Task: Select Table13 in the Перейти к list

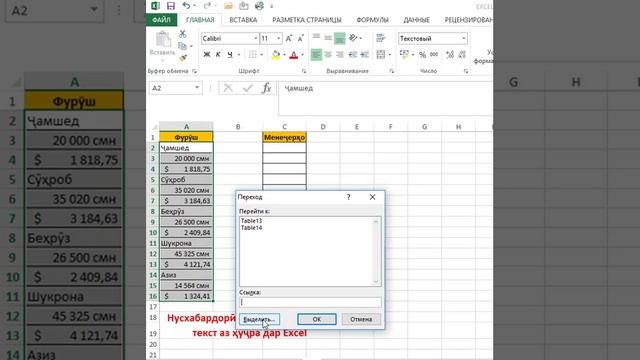Action: click(x=251, y=221)
